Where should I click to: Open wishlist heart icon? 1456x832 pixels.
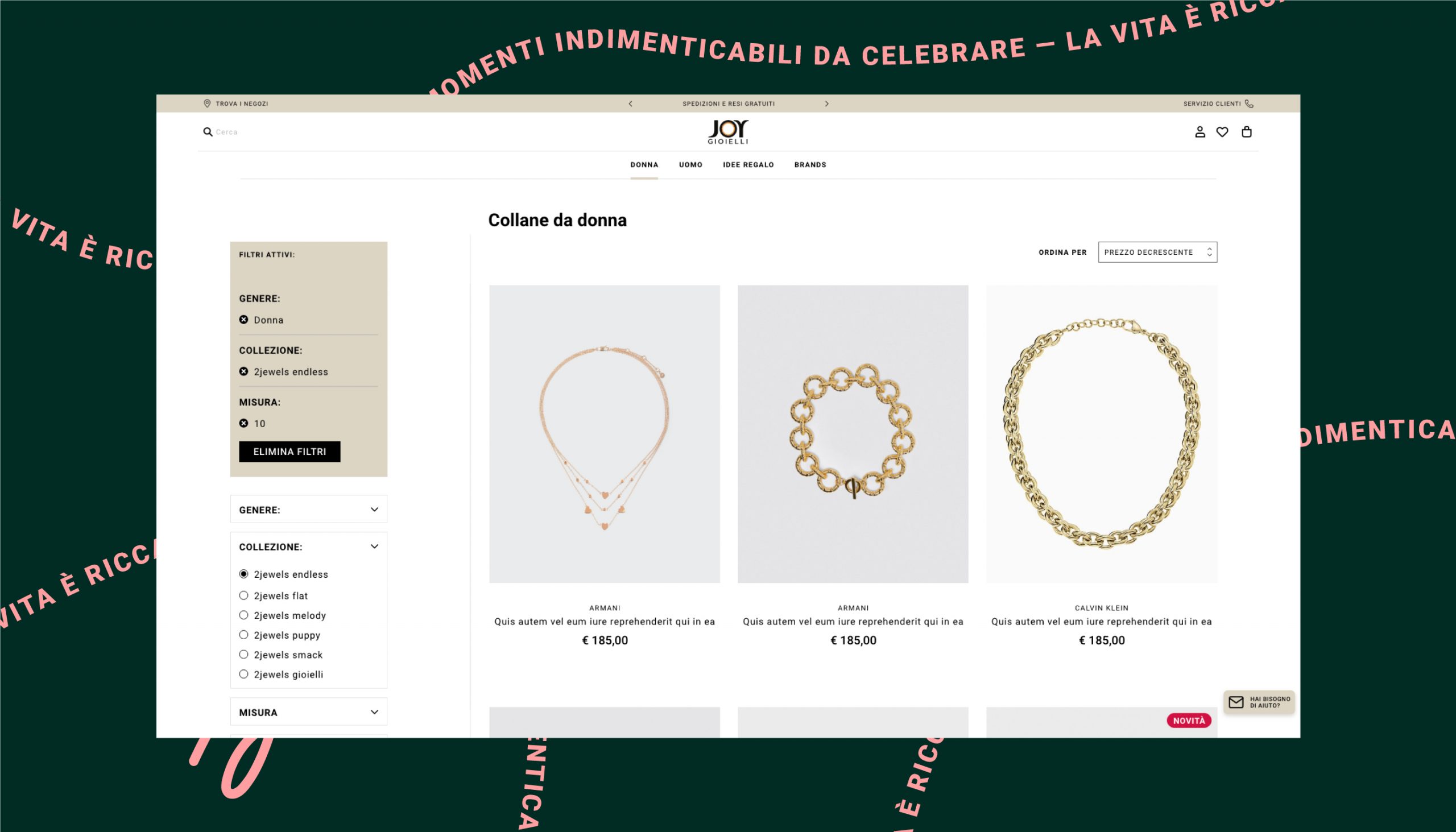pos(1222,132)
